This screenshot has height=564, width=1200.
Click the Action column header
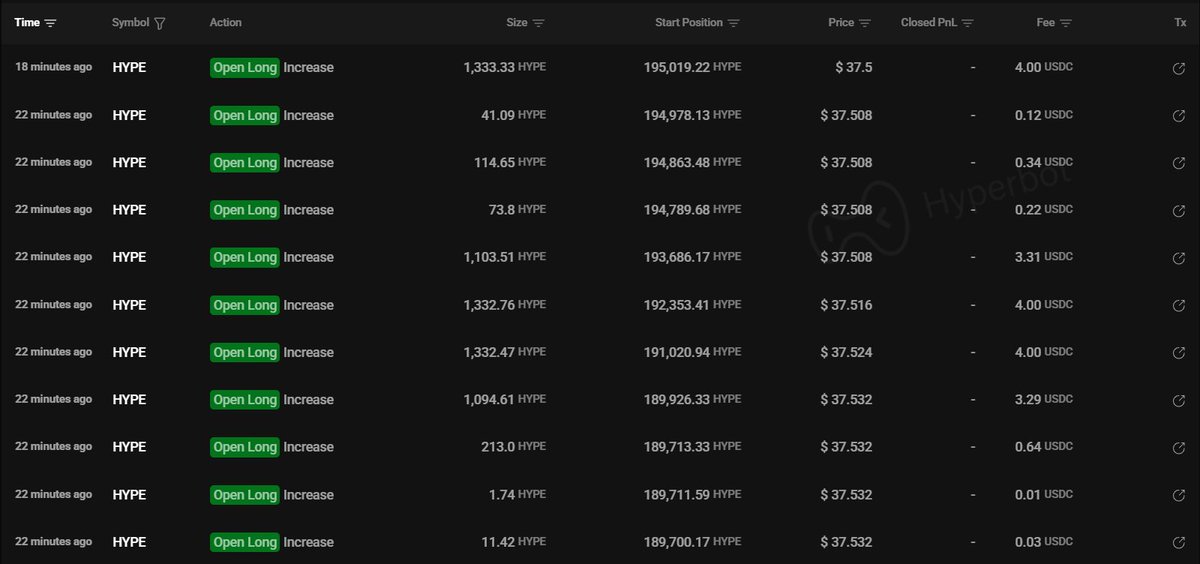click(x=226, y=23)
